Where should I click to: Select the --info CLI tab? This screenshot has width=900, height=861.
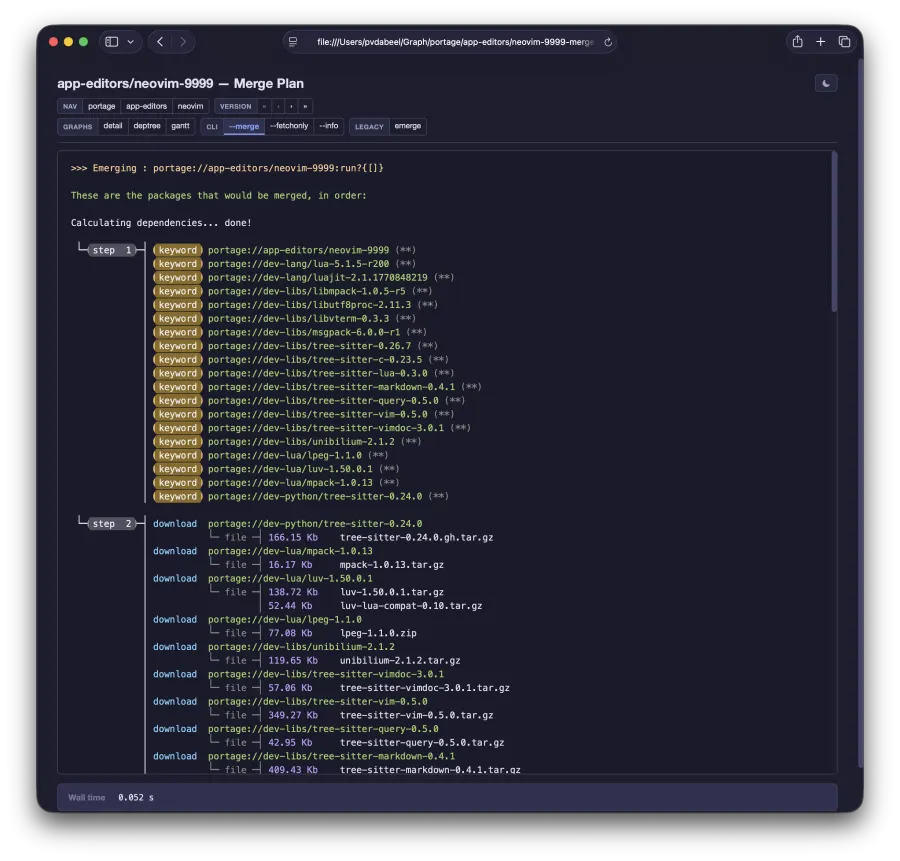(329, 126)
